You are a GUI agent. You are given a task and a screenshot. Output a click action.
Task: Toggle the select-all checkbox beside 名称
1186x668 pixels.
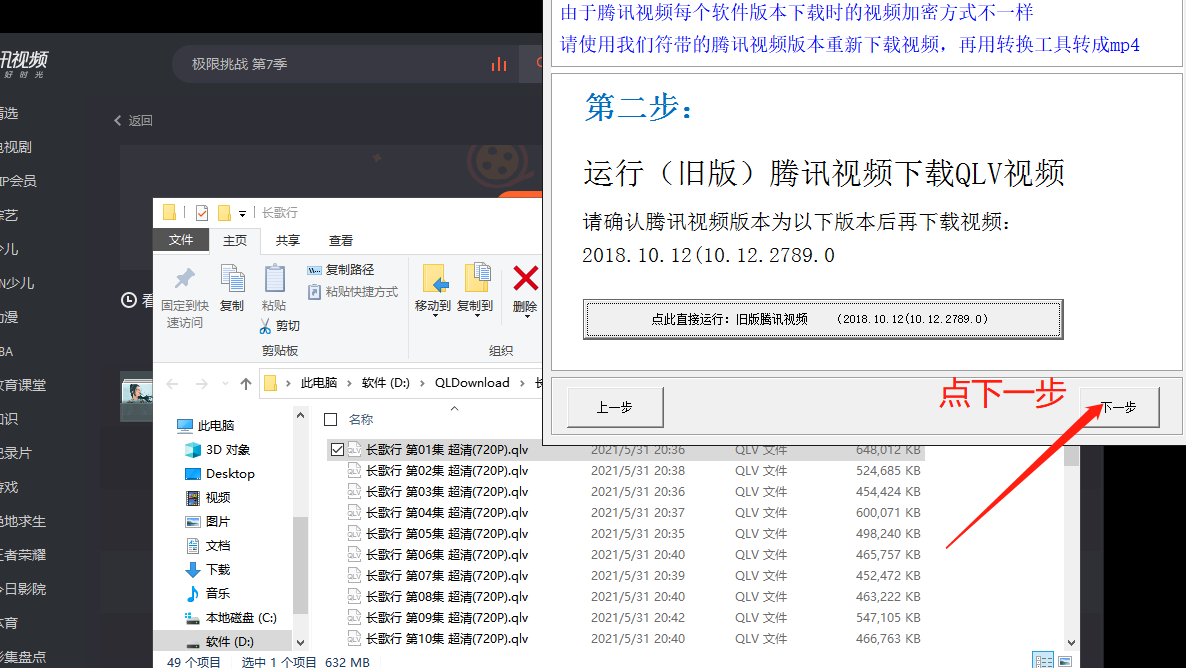point(331,419)
